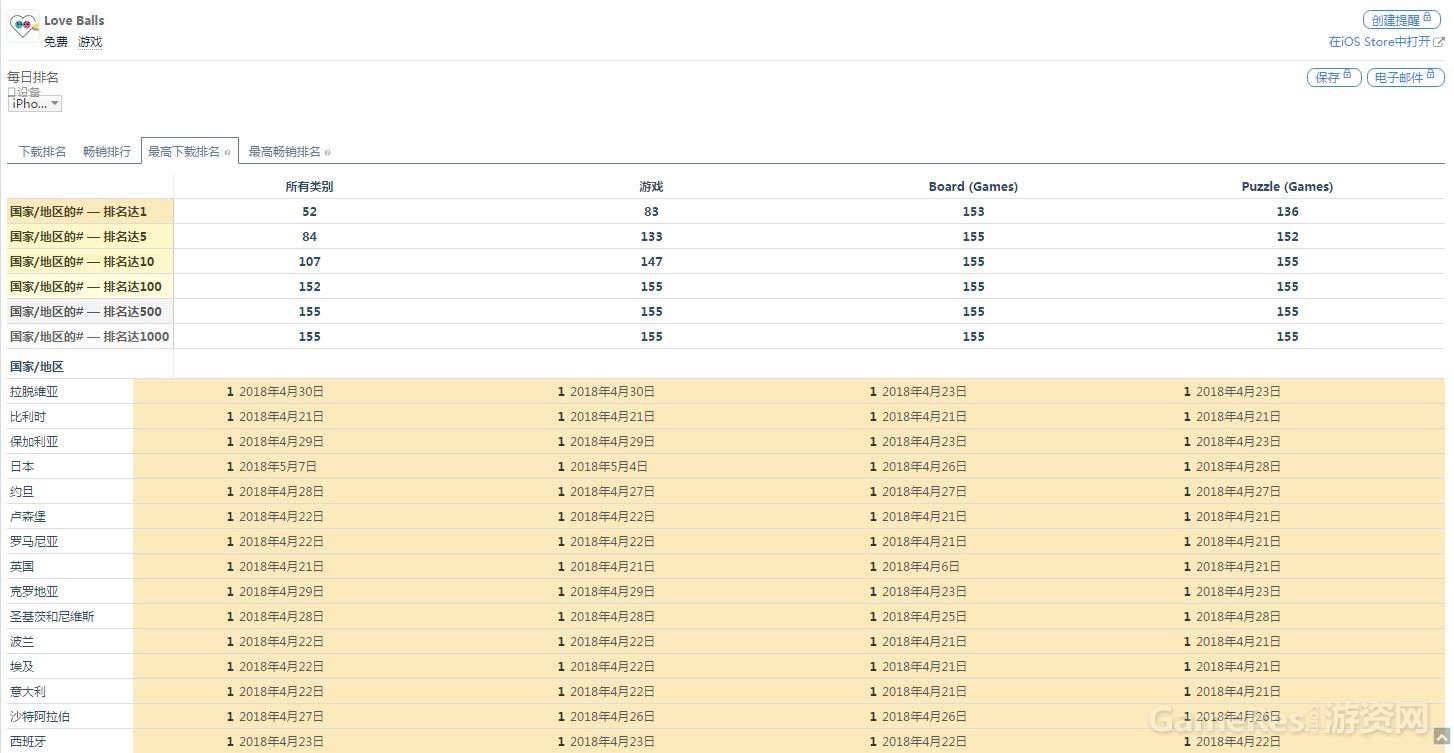Screen dimensions: 1454x753
Task: Click the 波兰 country row
Action: 726,642
